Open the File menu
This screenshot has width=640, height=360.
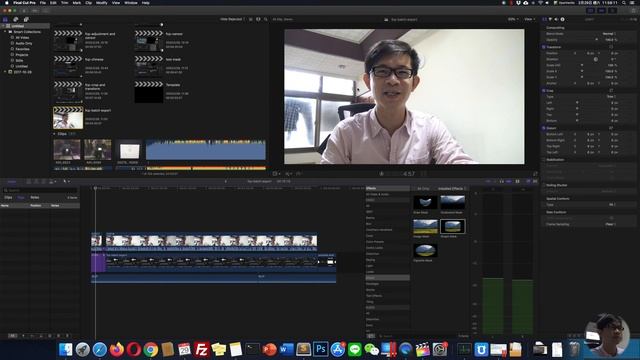click(43, 2)
